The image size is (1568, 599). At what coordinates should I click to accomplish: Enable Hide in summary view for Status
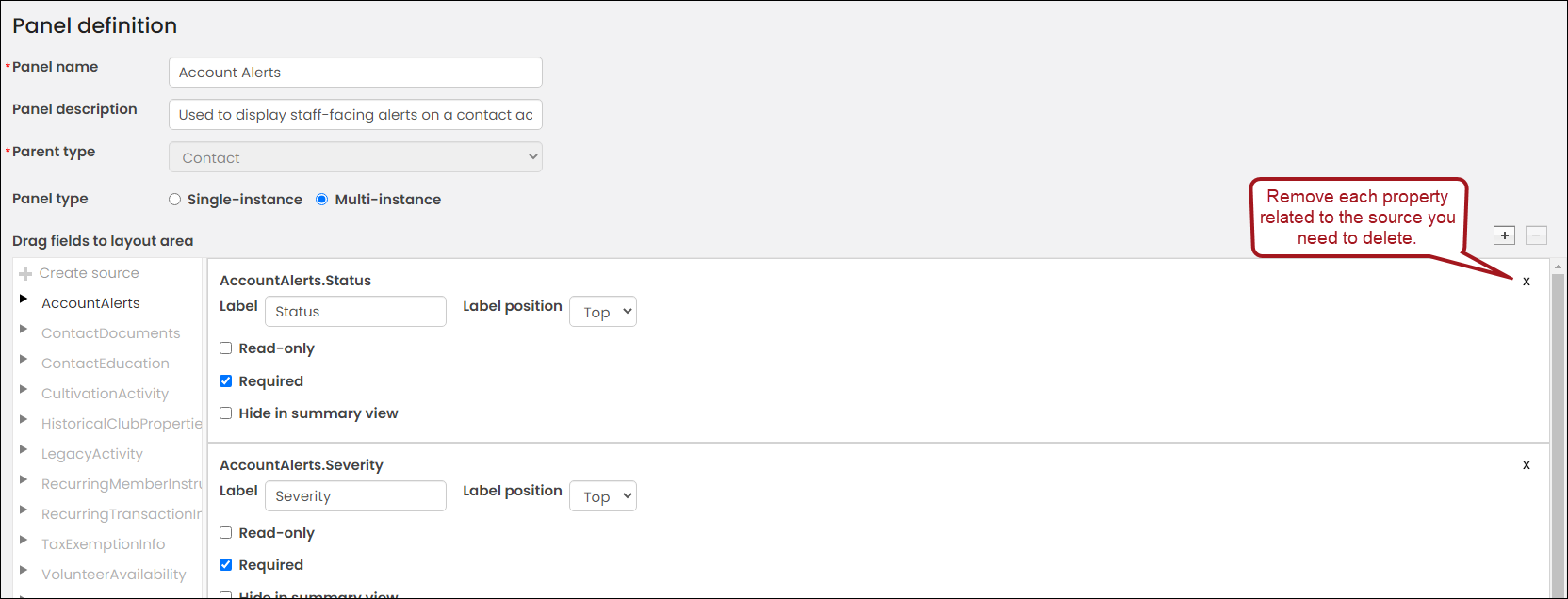[226, 413]
